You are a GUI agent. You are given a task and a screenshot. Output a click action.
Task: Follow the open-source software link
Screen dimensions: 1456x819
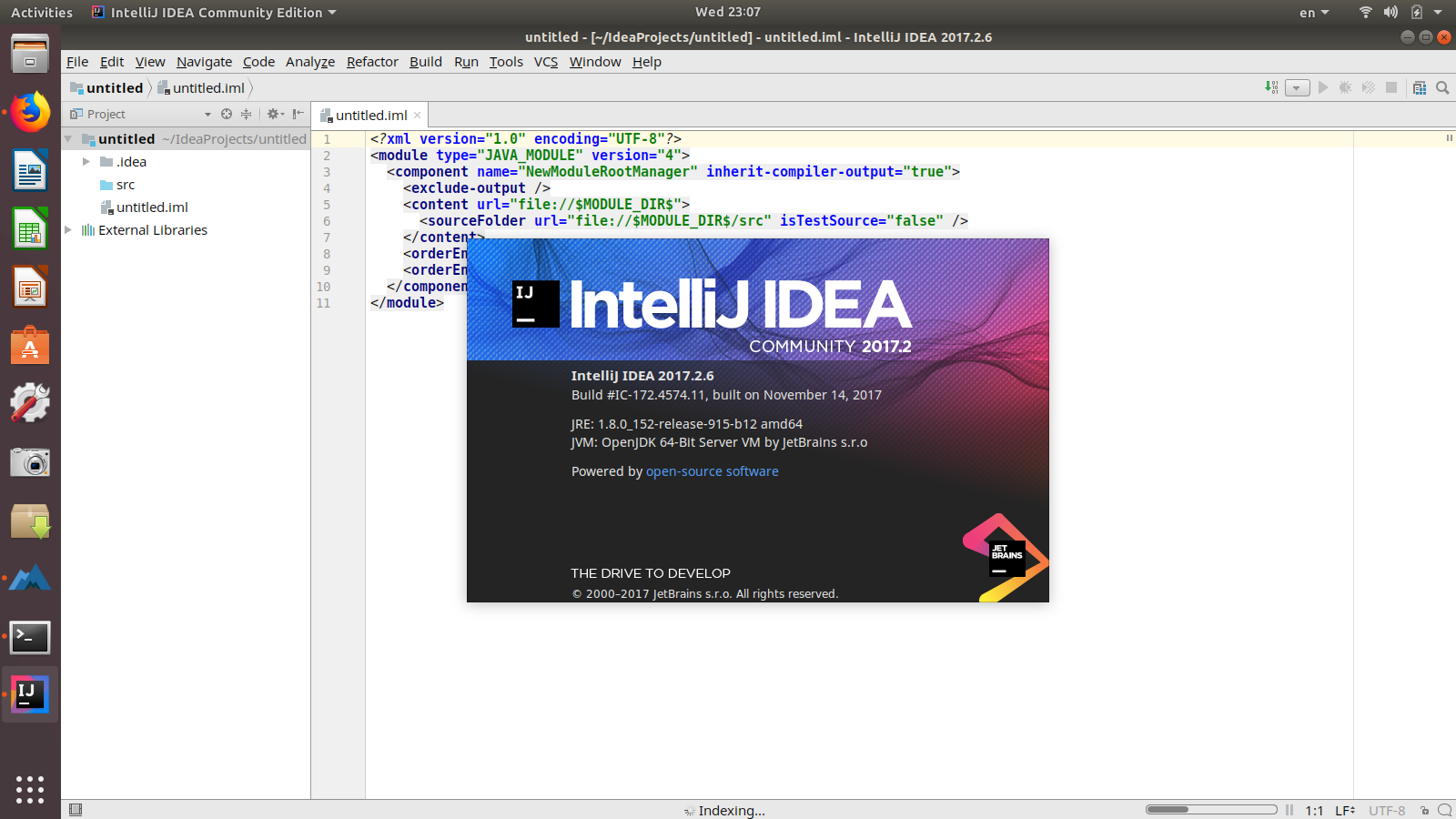[x=712, y=471]
